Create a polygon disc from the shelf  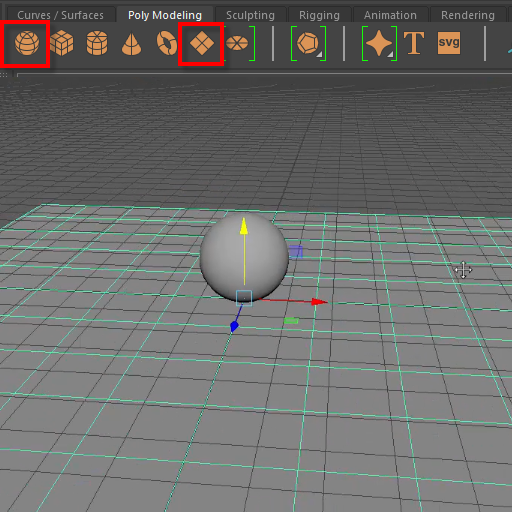tap(237, 43)
